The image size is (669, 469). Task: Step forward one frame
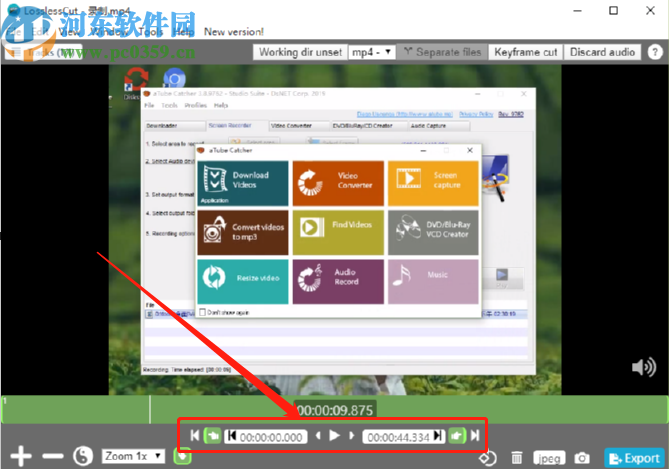coord(352,436)
